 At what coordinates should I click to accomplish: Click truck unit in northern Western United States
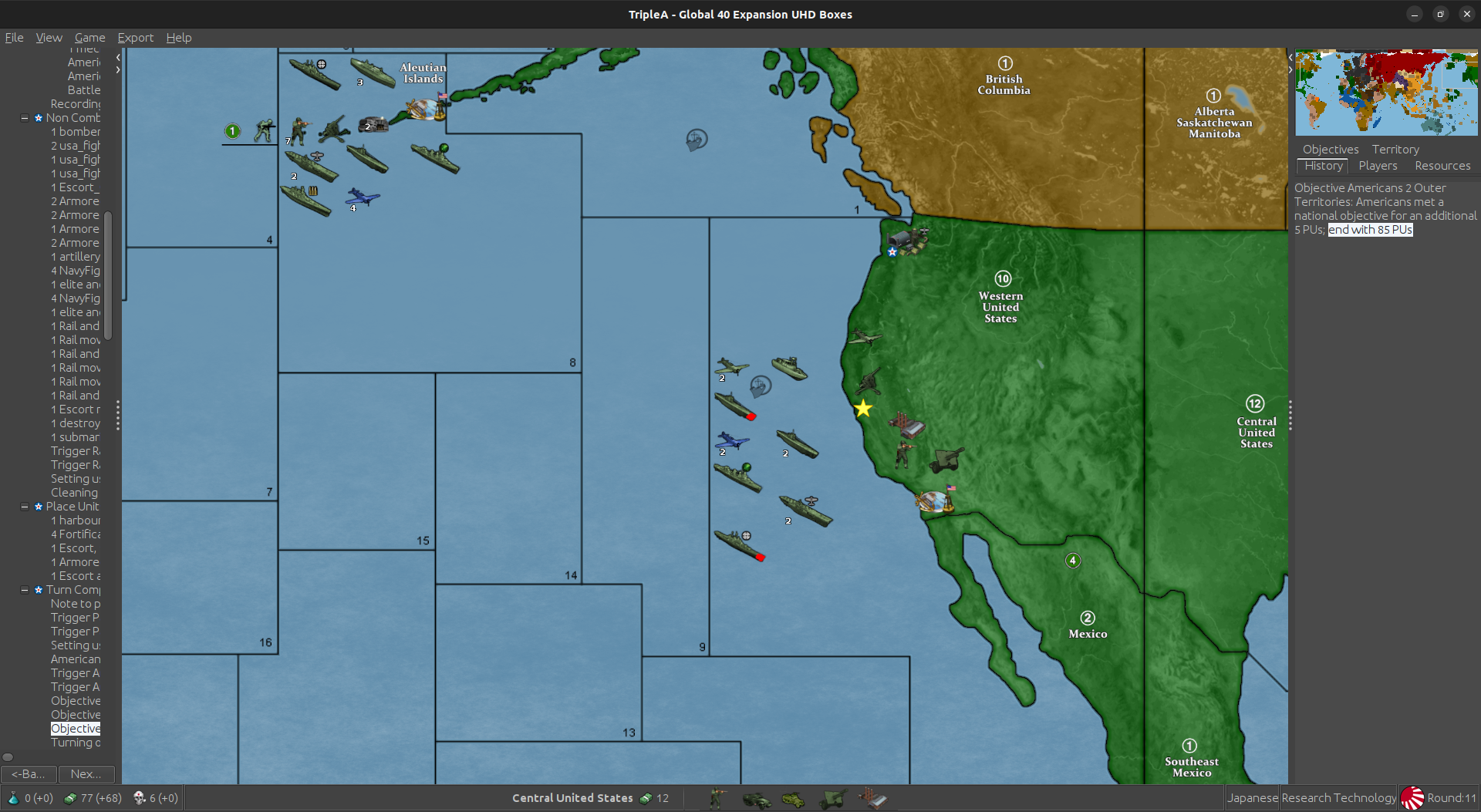[907, 241]
